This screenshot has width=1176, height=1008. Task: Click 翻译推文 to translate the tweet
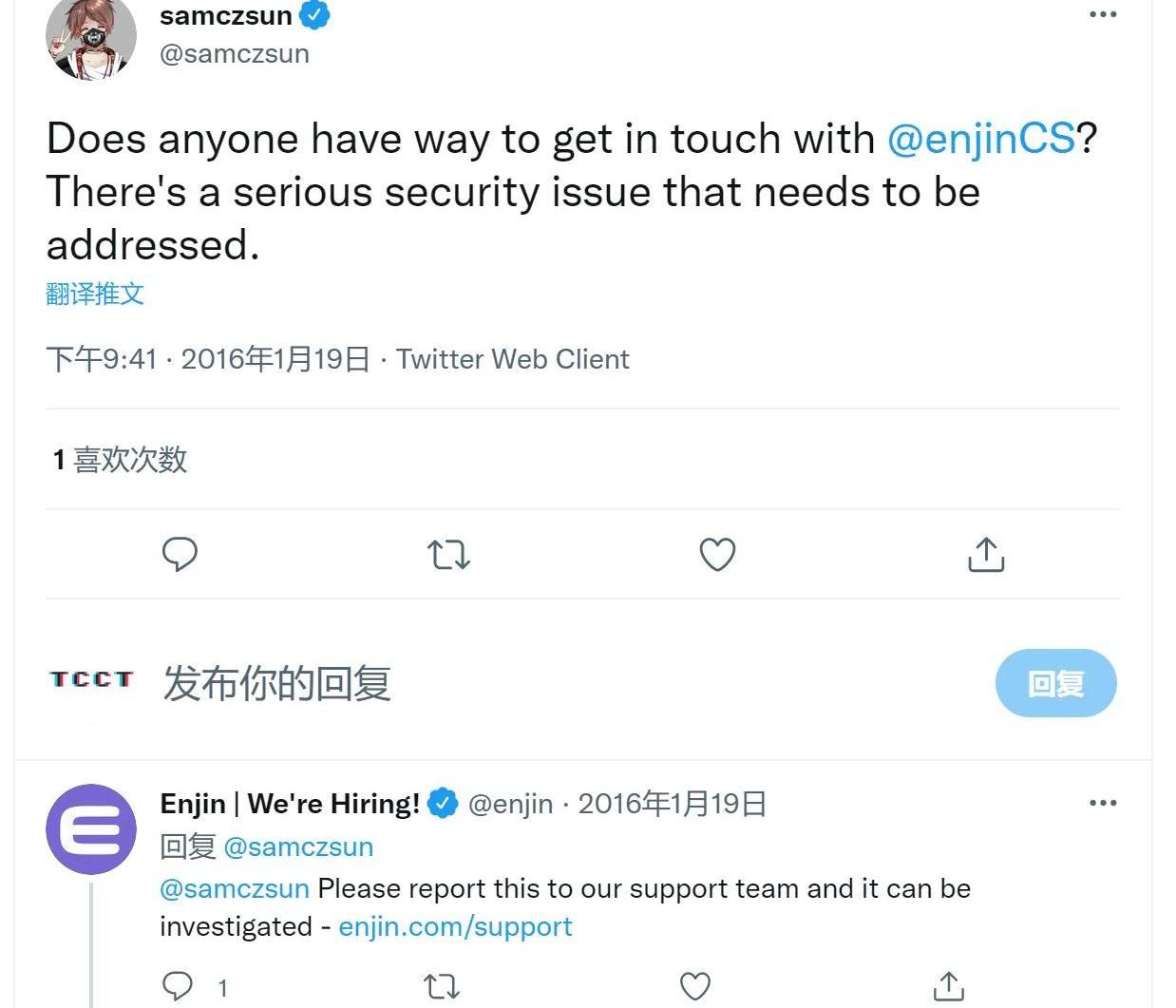[95, 294]
